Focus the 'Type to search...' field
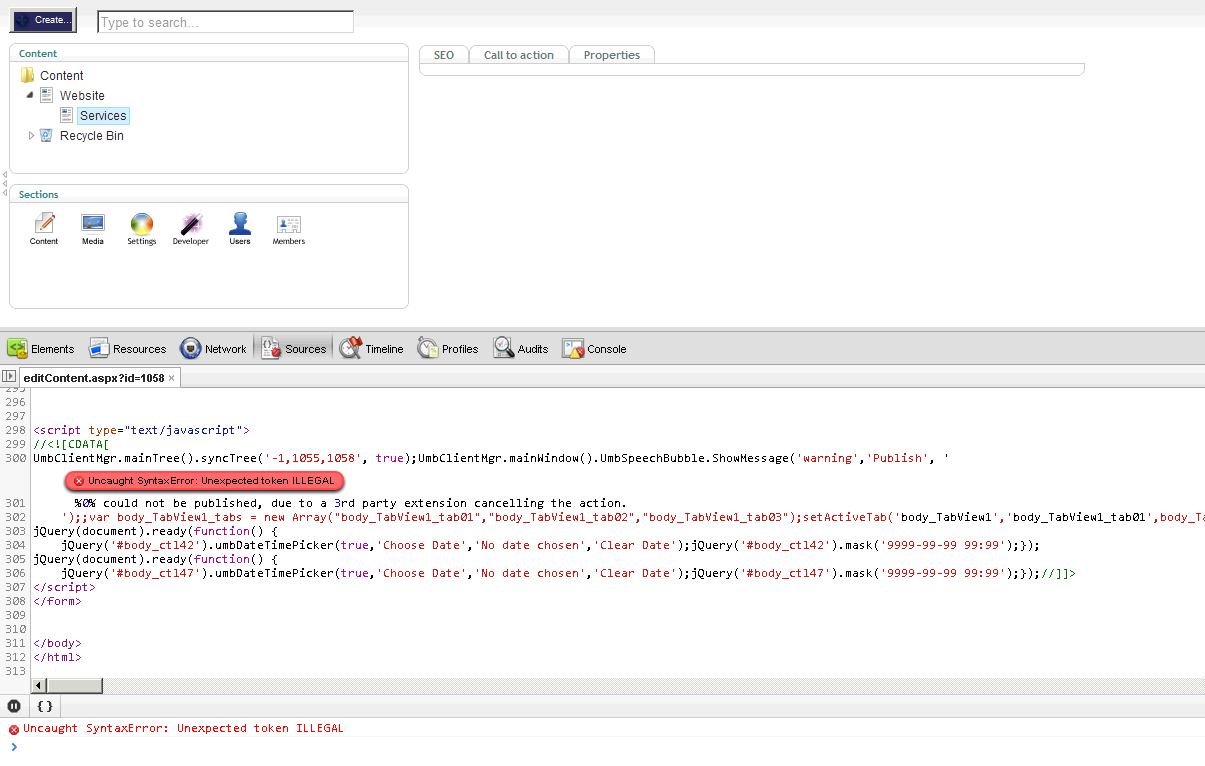 click(x=225, y=22)
